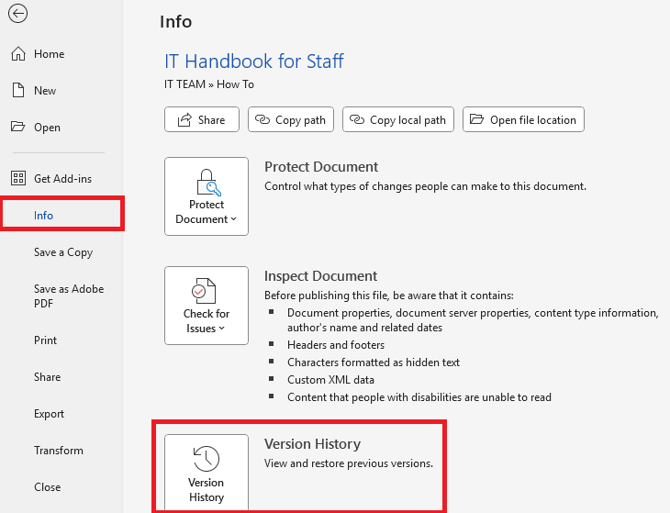The height and width of the screenshot is (513, 670).
Task: Click Close in the sidebar
Action: 47,487
